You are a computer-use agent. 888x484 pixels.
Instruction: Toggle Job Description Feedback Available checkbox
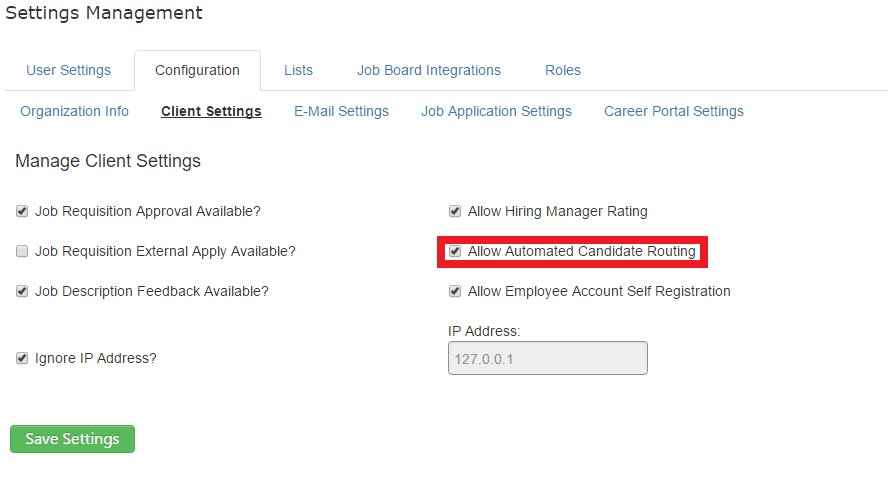pos(22,292)
